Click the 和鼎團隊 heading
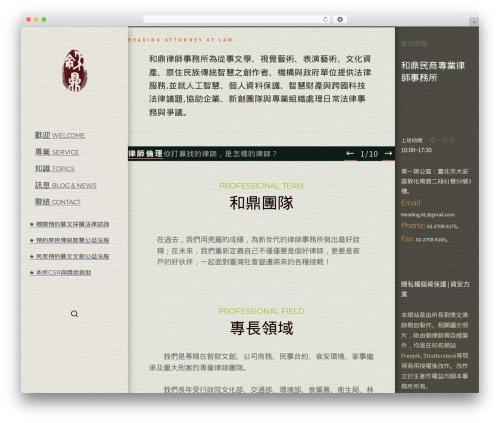 click(x=261, y=203)
